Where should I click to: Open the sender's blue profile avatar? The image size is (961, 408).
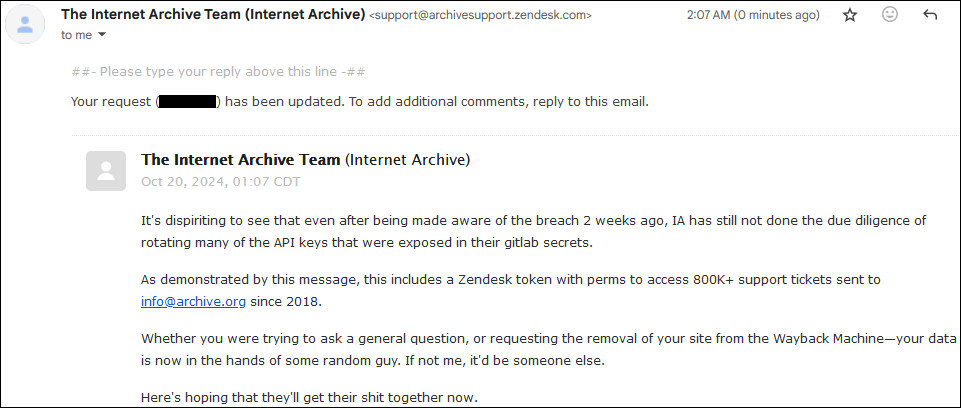point(25,25)
